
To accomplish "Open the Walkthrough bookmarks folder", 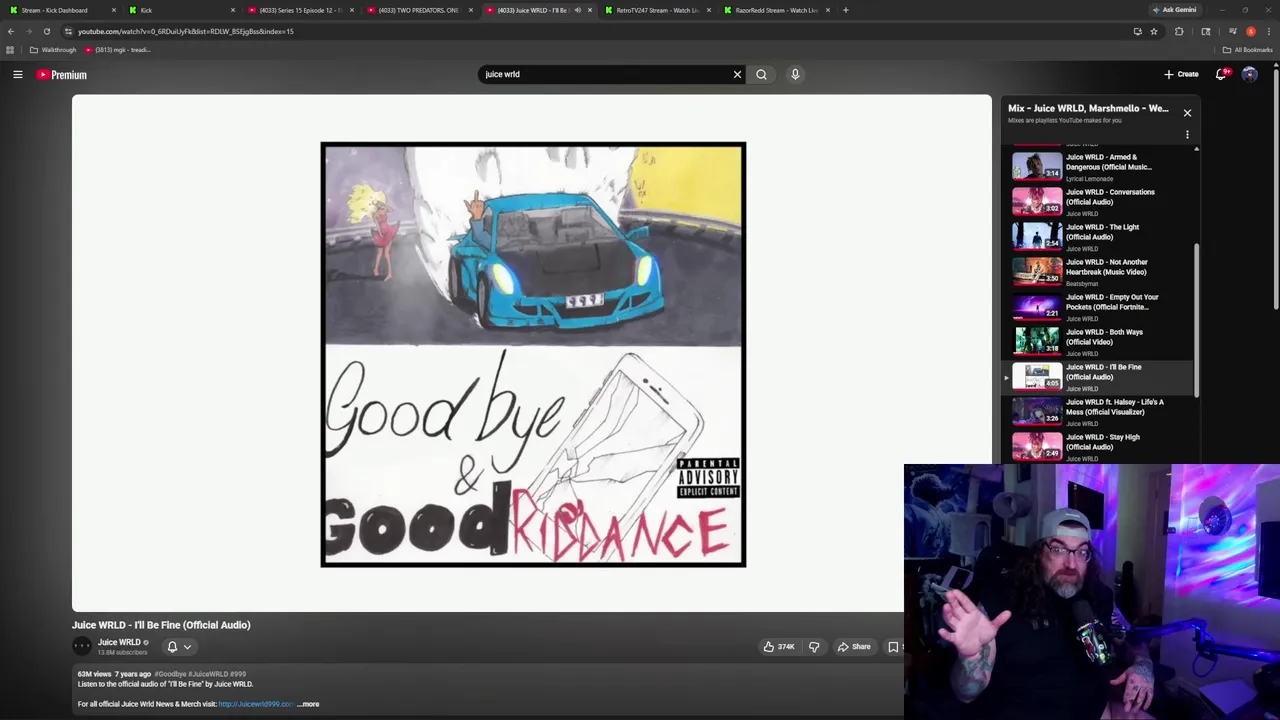I will (53, 50).
